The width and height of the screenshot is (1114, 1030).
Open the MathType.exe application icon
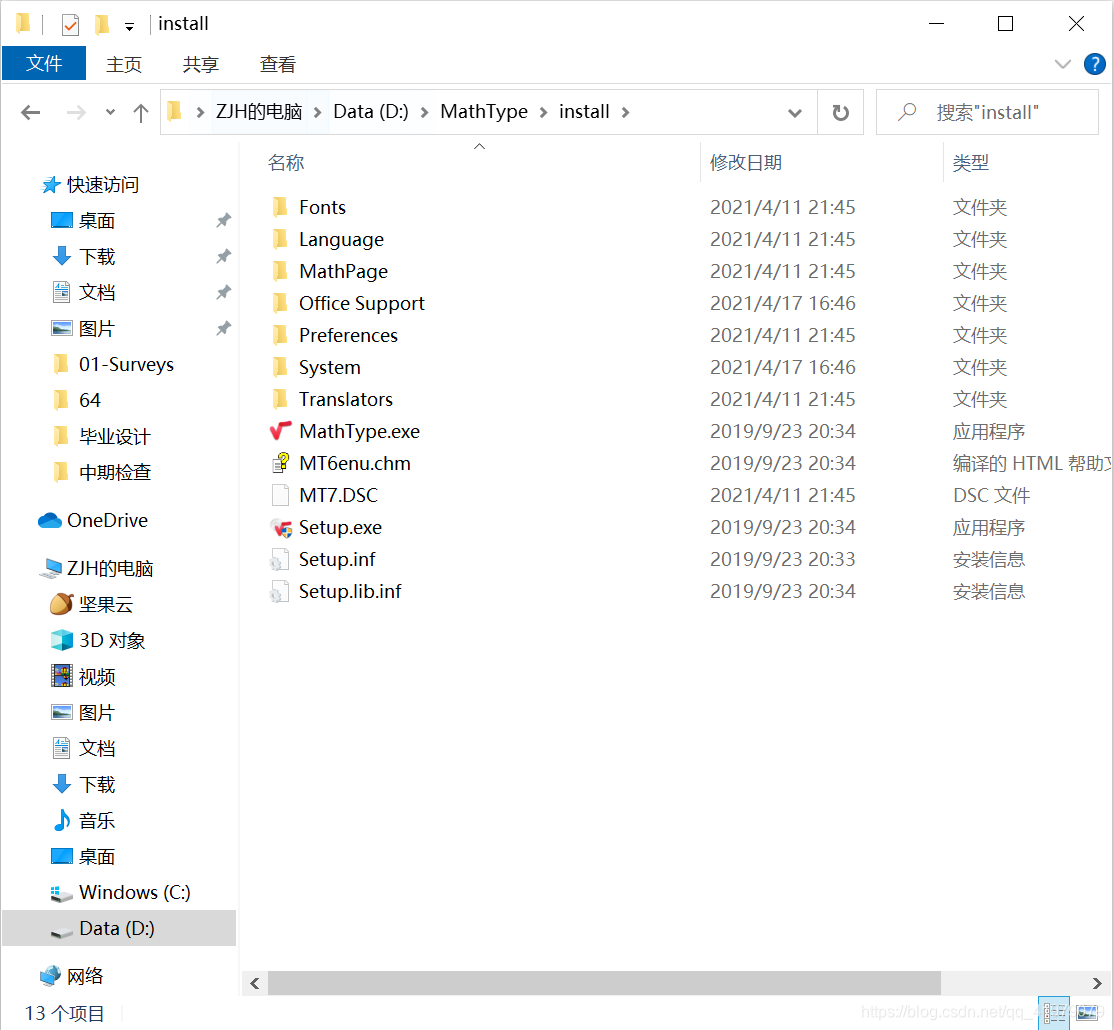281,431
